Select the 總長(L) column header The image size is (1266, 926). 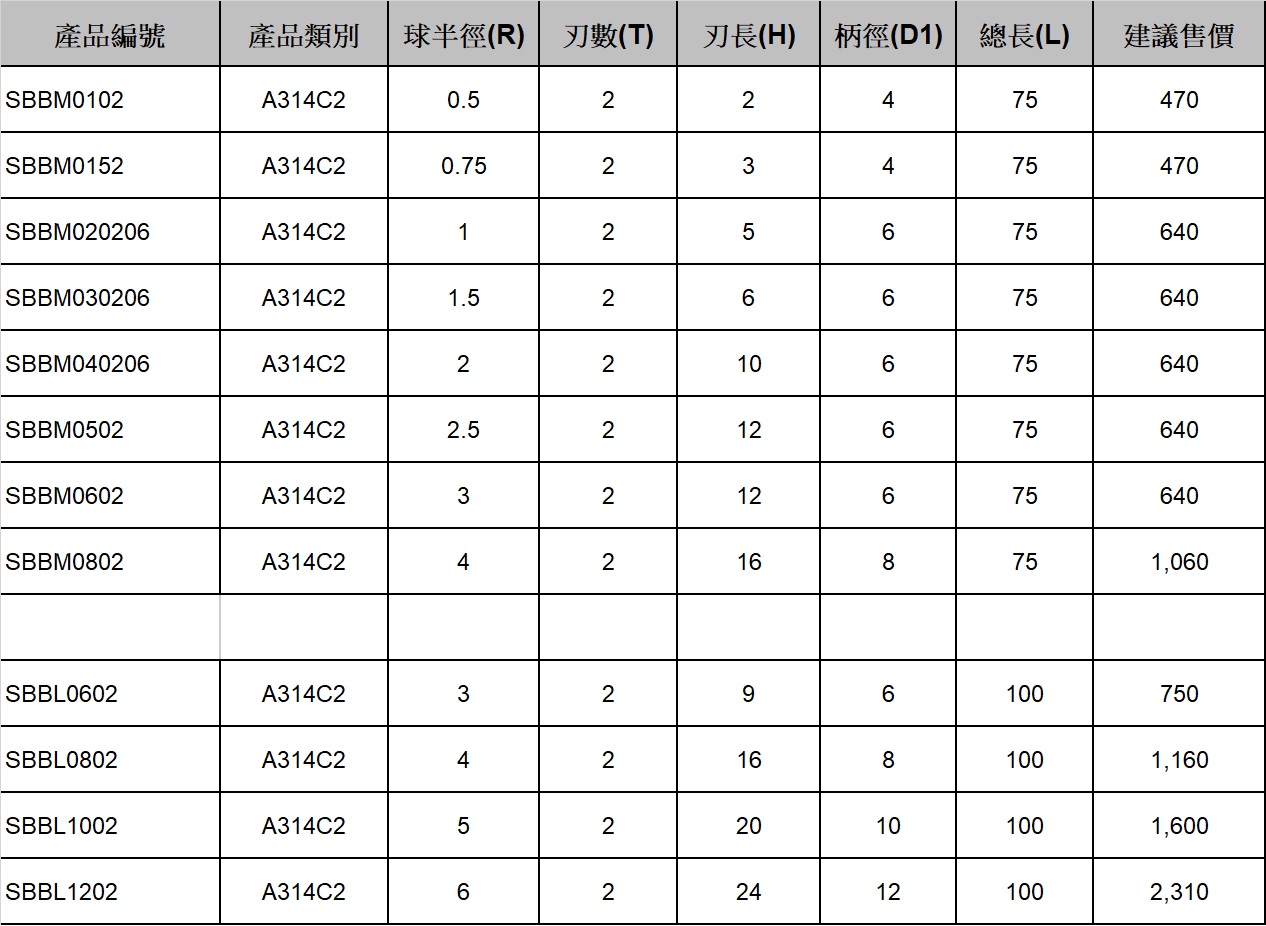[1024, 34]
